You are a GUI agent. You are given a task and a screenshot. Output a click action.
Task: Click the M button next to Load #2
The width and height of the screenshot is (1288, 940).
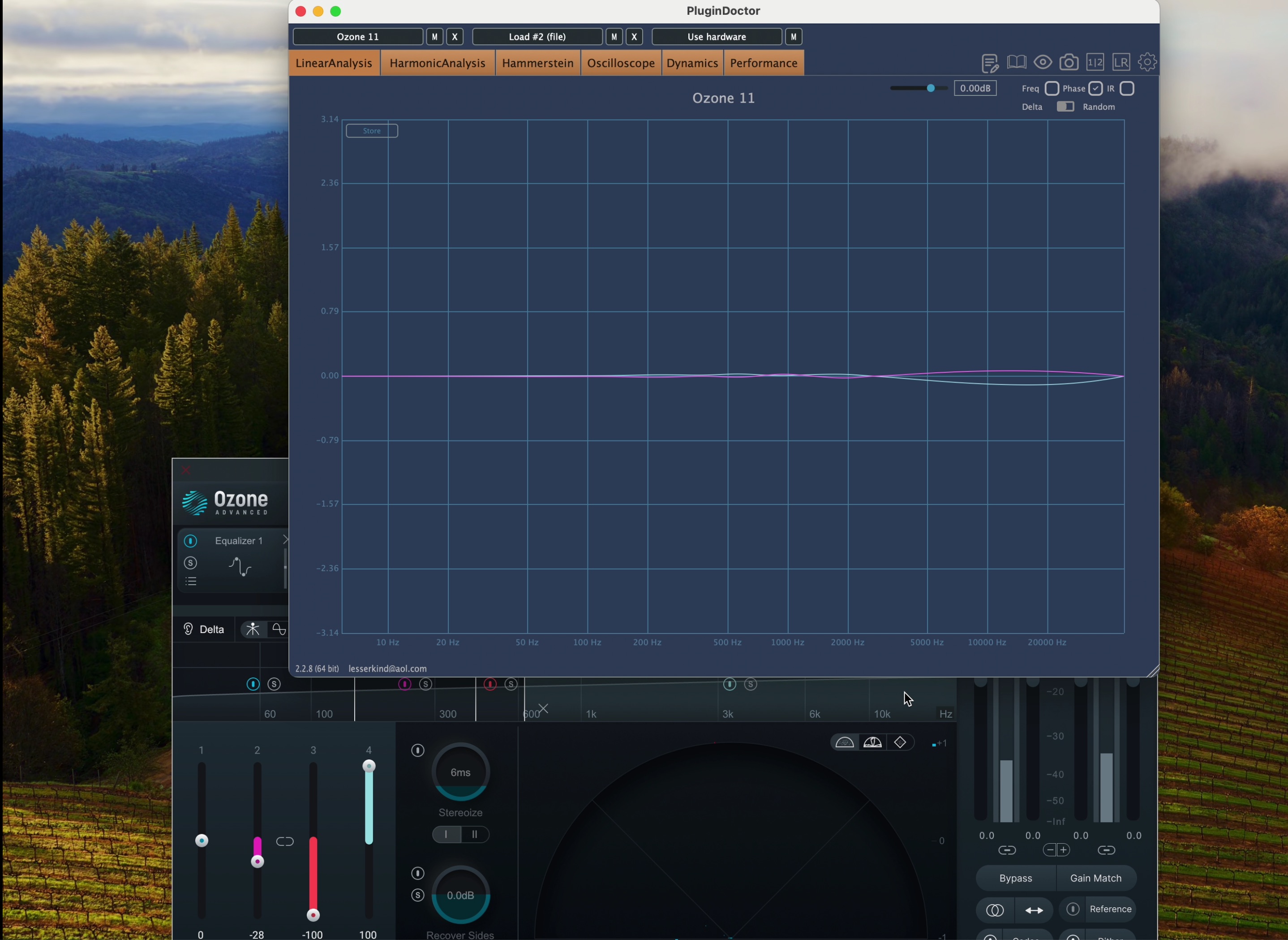coord(614,36)
